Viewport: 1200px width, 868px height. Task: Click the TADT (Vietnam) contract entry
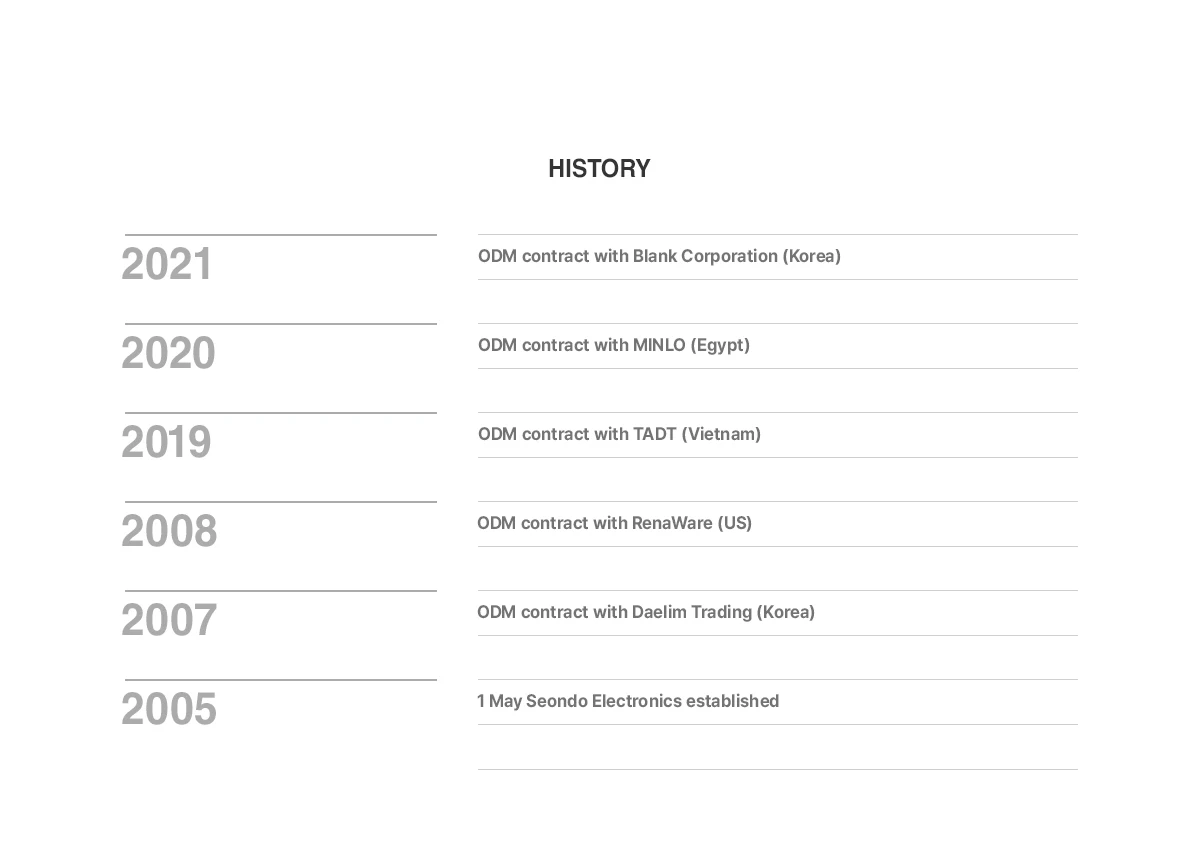(619, 434)
